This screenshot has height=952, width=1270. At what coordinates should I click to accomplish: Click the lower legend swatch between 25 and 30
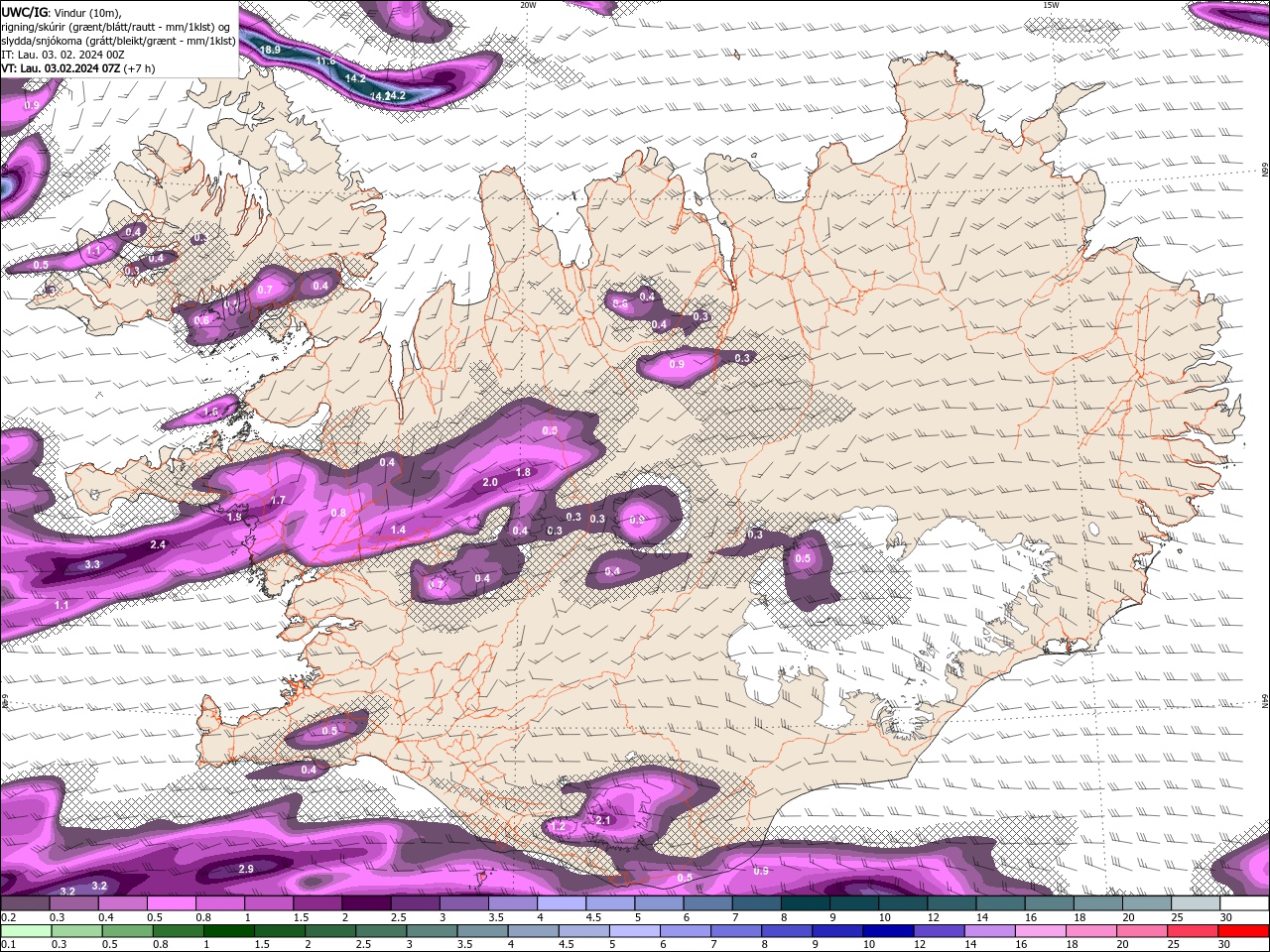pos(1192,931)
